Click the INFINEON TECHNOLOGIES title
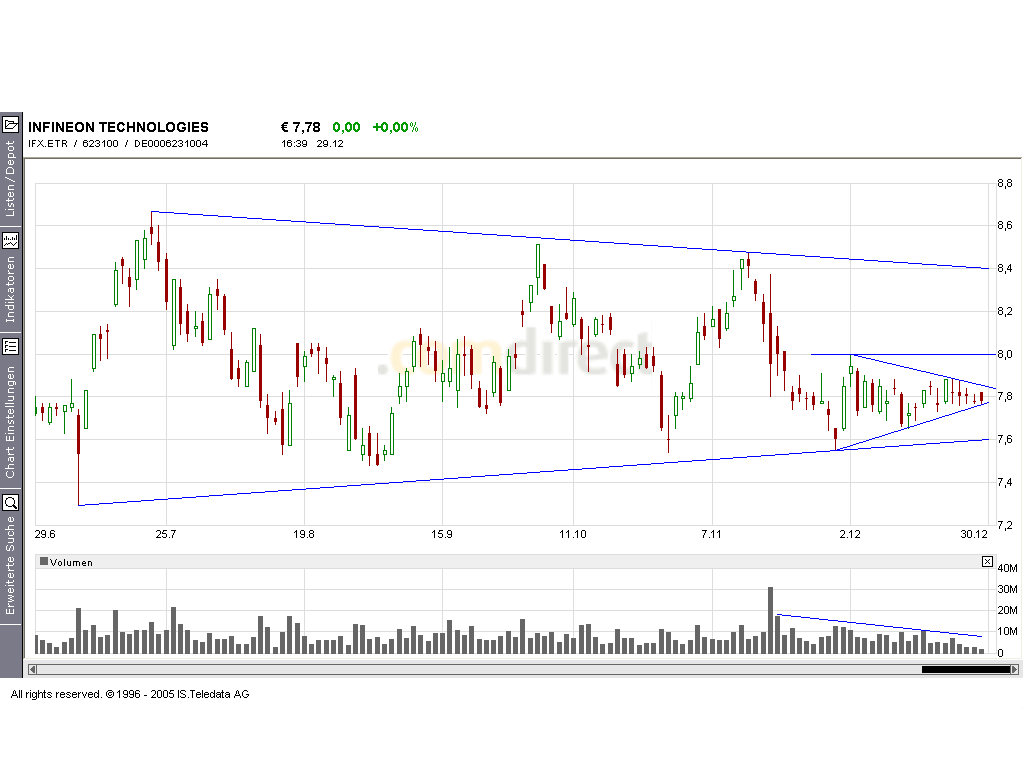Viewport: 1024px width, 768px height. 117,127
